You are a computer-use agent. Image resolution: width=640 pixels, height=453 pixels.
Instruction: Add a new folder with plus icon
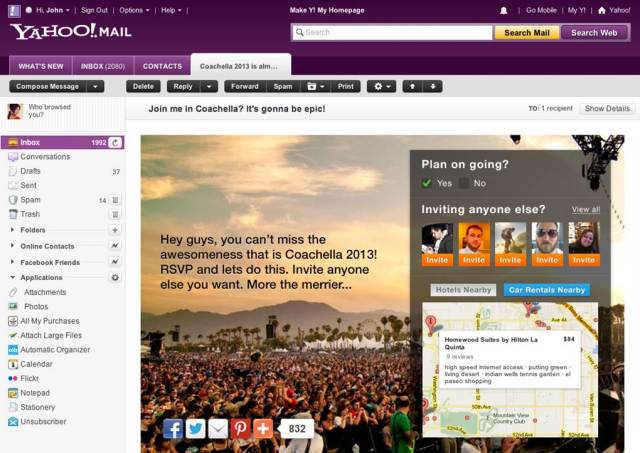coord(115,230)
